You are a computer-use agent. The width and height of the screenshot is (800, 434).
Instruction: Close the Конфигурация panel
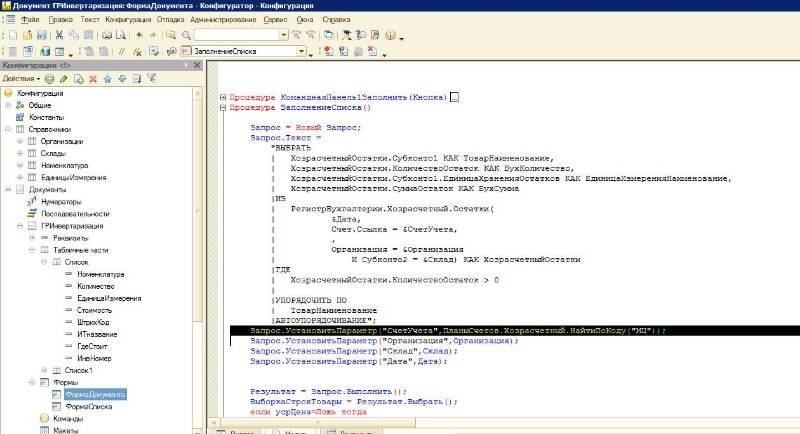tap(198, 65)
